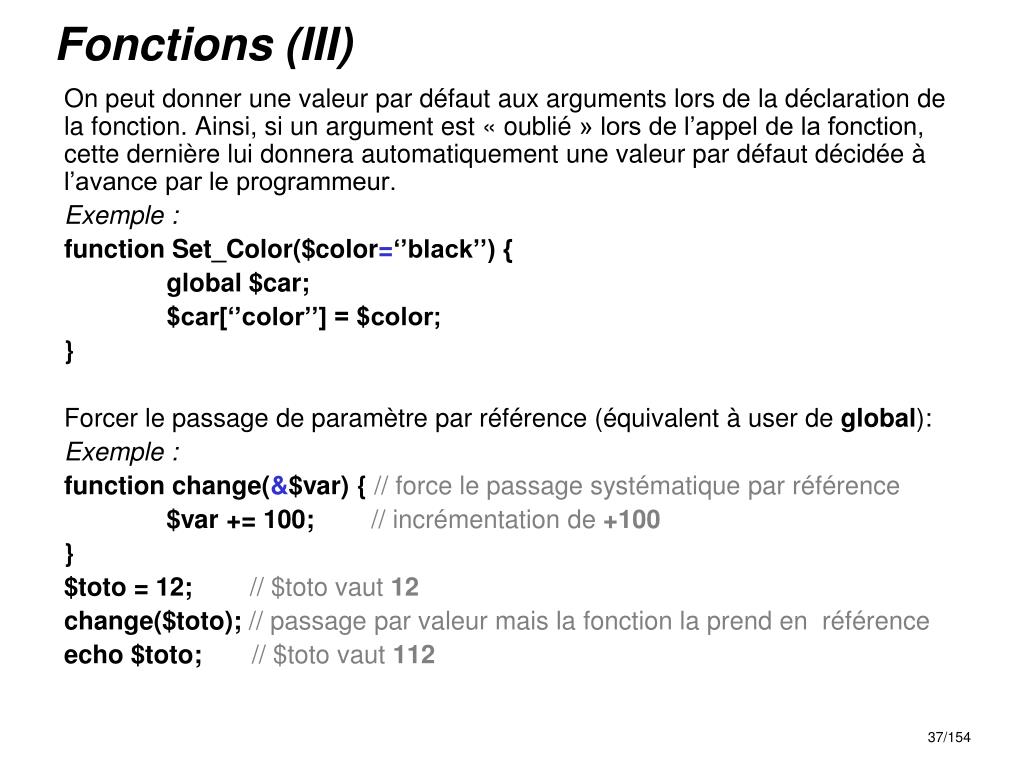This screenshot has height=768, width=1024.
Task: Click the slide title Fonctions (III)
Action: [206, 46]
